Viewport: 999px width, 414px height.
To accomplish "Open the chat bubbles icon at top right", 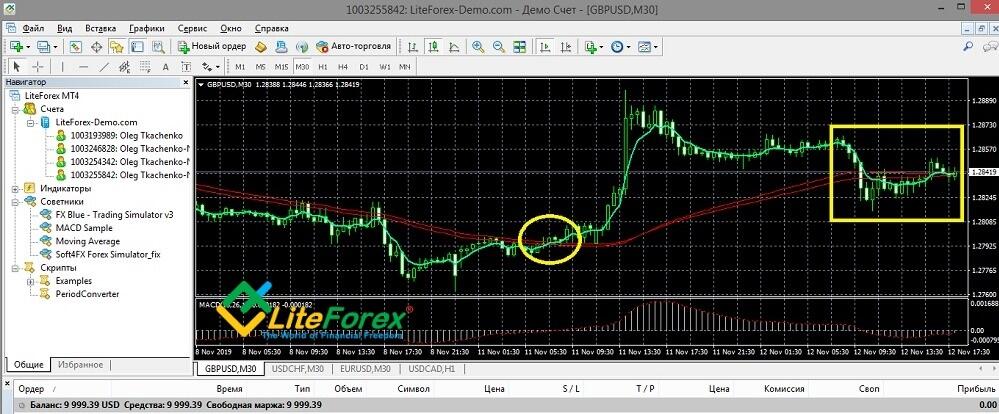I will (x=989, y=46).
